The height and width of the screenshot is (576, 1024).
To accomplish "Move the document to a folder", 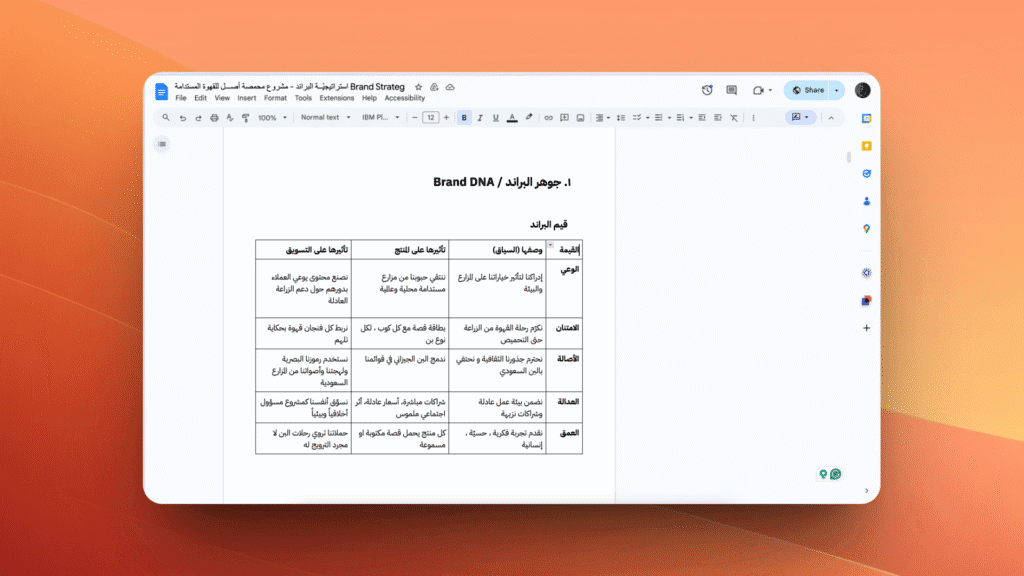I will pyautogui.click(x=434, y=87).
